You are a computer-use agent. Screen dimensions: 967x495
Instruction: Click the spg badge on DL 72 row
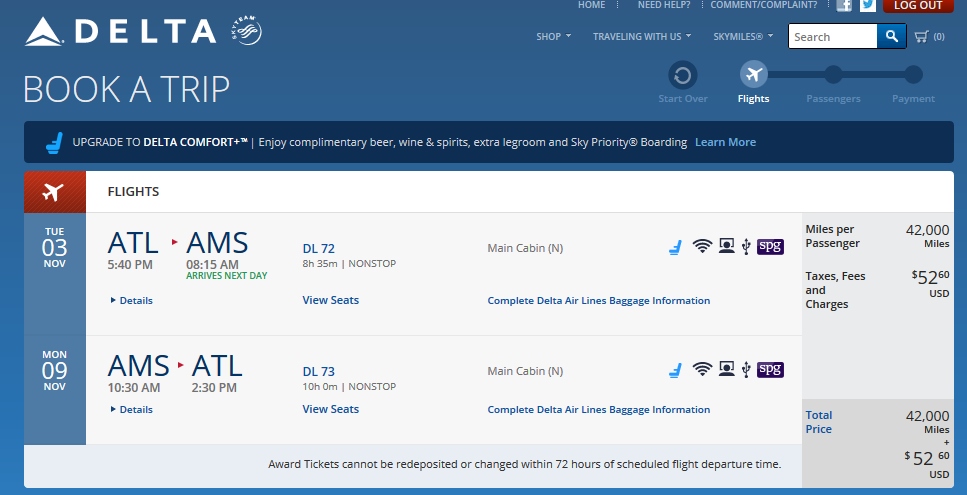[x=770, y=247]
